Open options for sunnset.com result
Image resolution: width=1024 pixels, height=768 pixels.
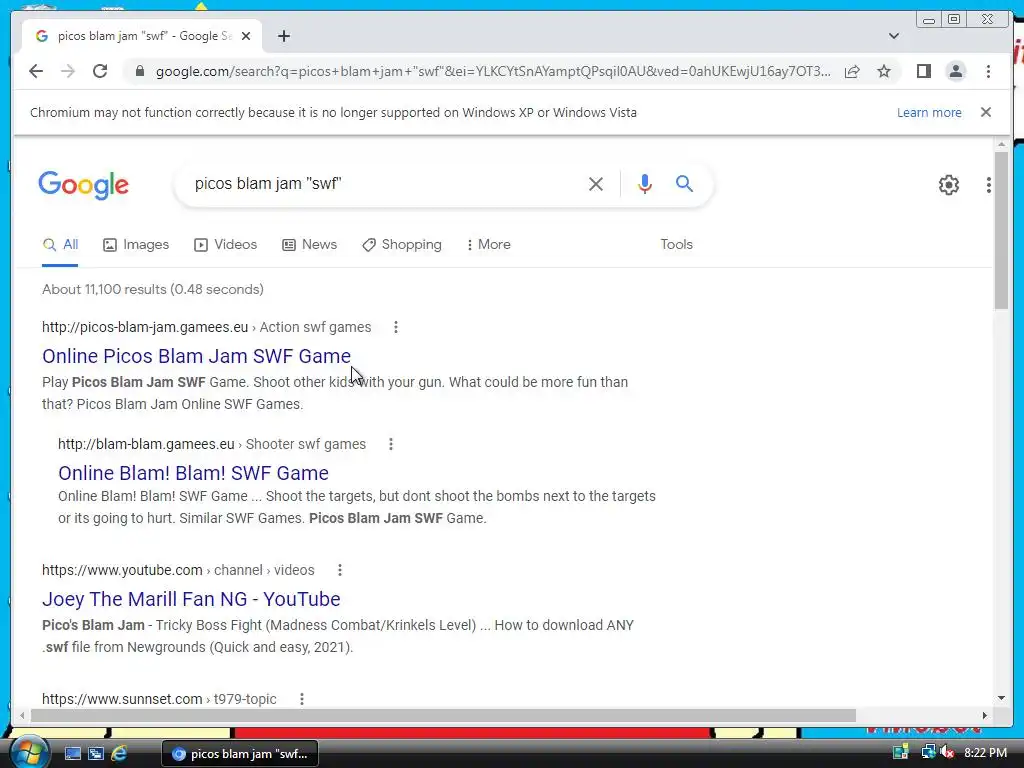302,699
